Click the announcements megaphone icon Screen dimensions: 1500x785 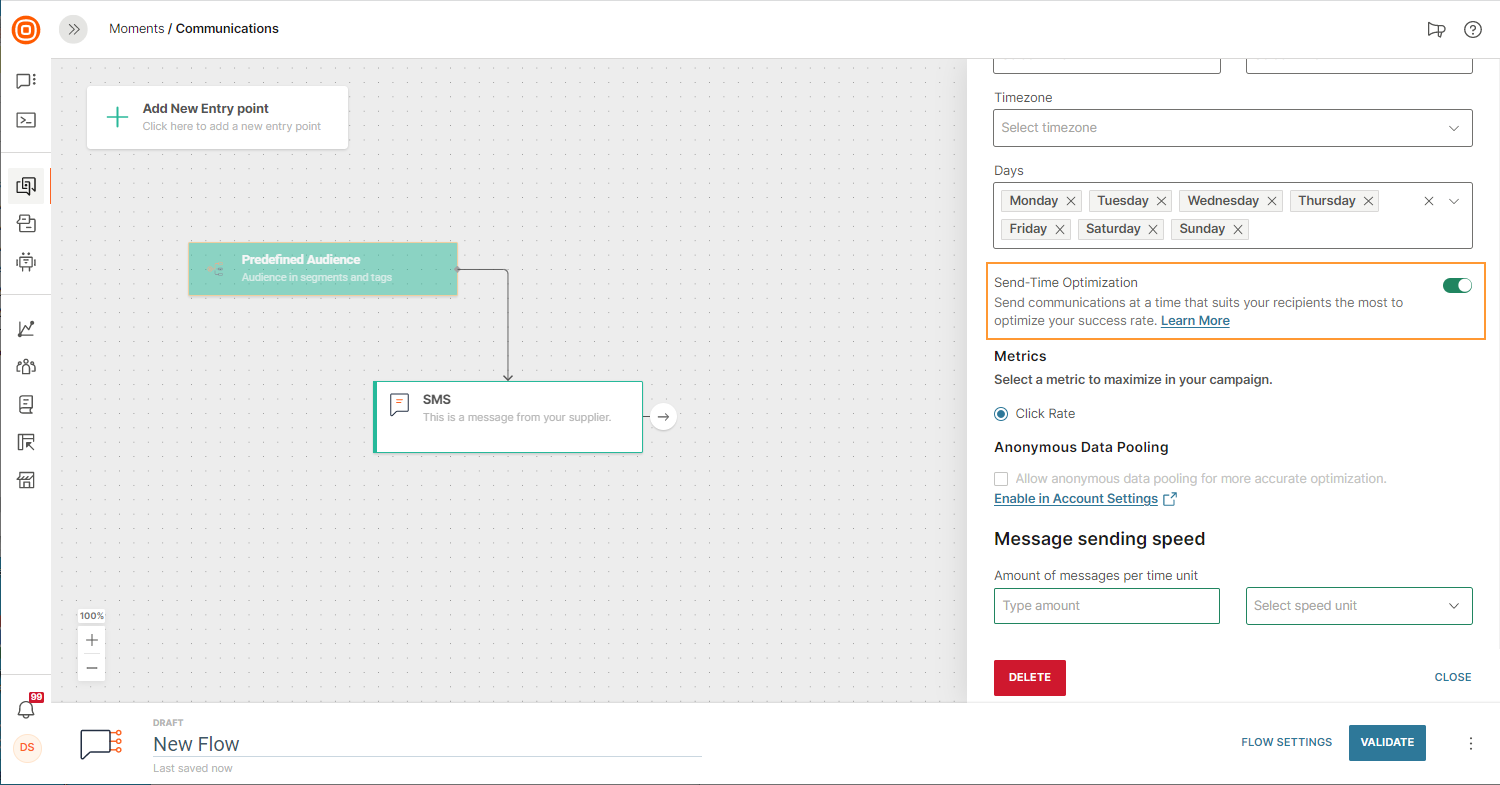click(1436, 29)
